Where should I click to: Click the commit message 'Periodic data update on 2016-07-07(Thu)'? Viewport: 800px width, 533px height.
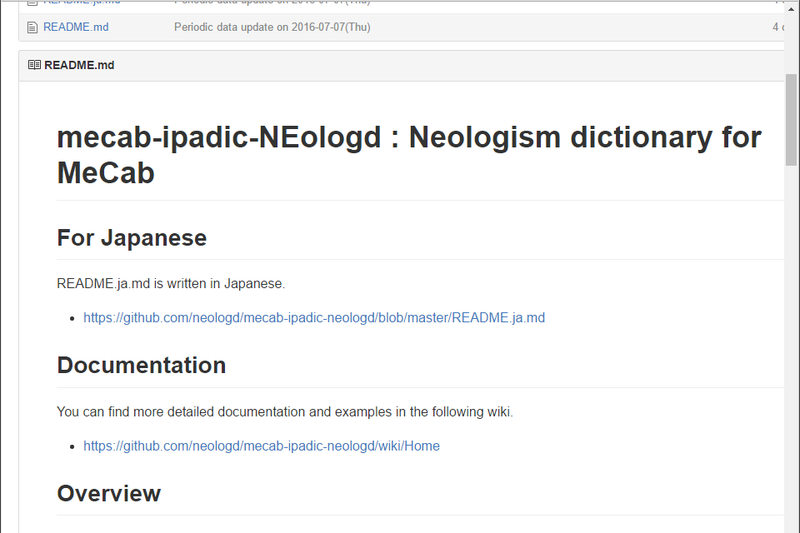pyautogui.click(x=272, y=27)
